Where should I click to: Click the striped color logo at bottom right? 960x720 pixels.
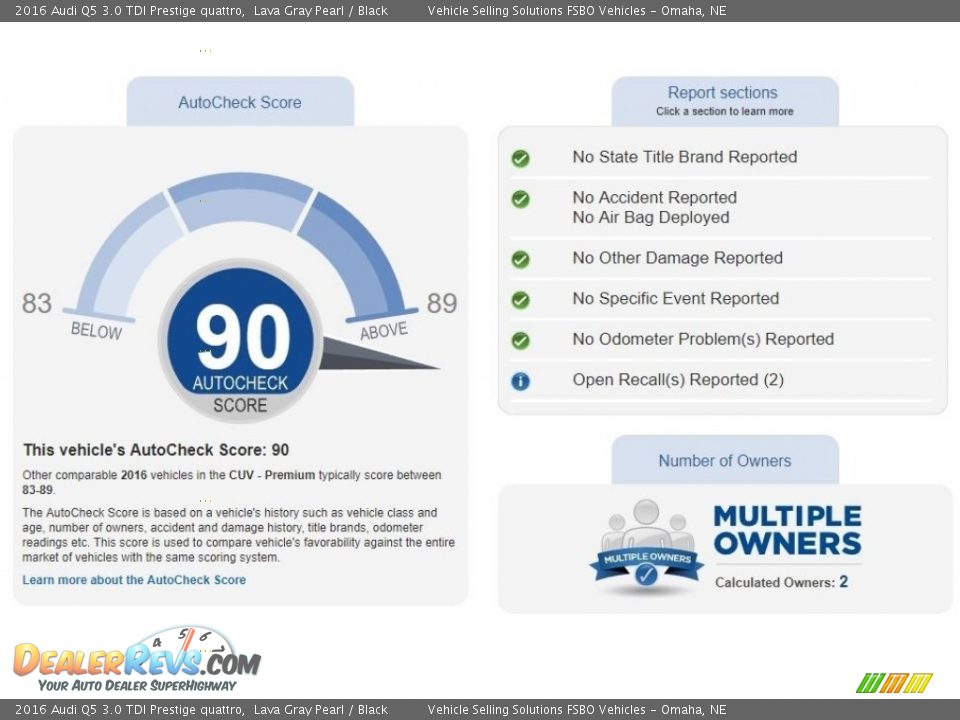coord(894,683)
